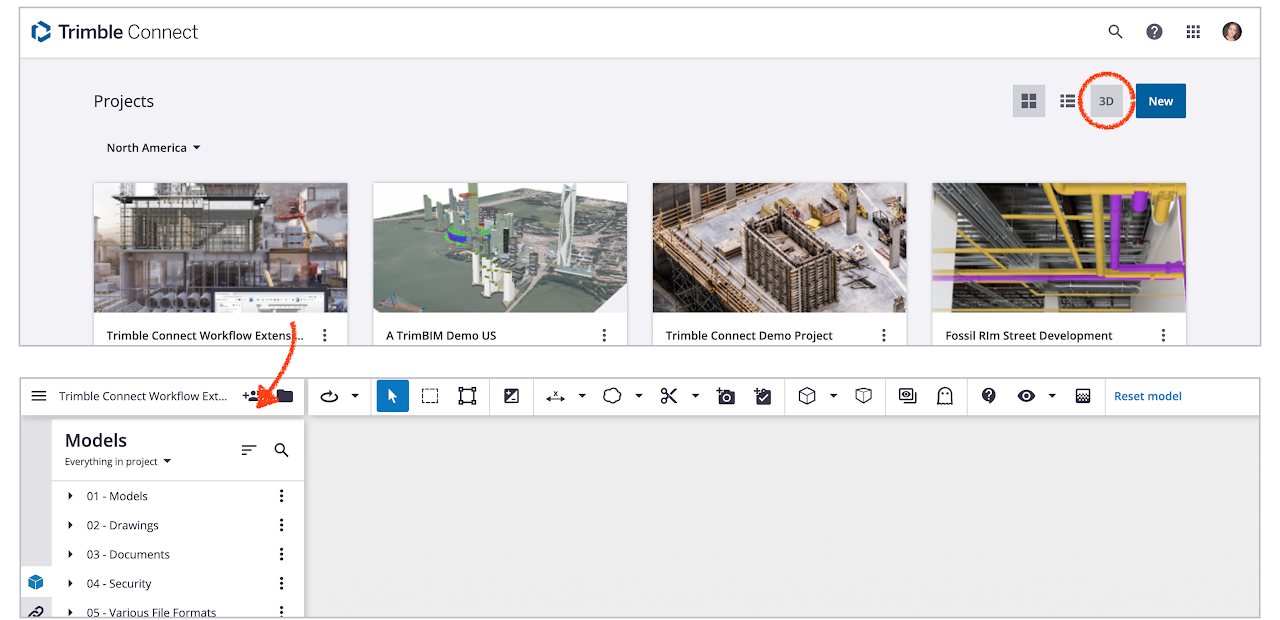Toggle object visibility with the eye icon

1026,396
